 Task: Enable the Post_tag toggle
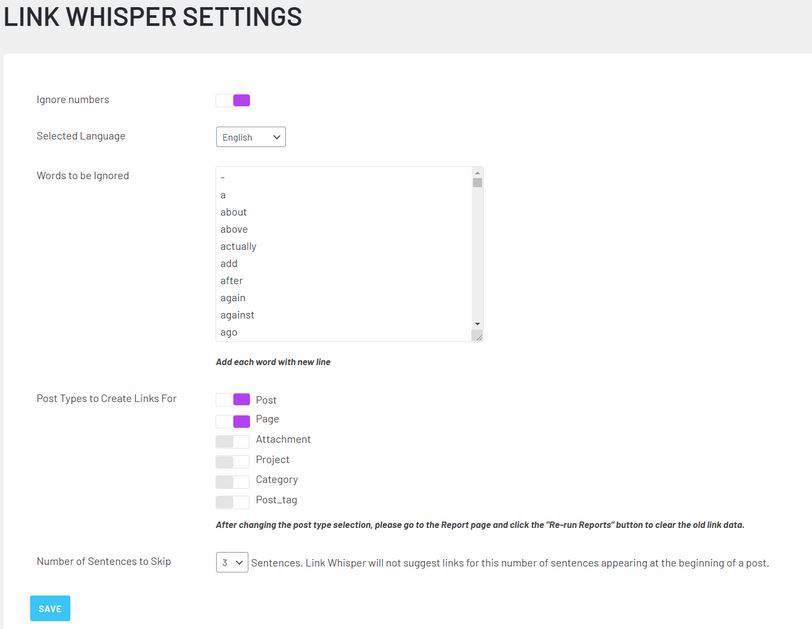pyautogui.click(x=233, y=502)
